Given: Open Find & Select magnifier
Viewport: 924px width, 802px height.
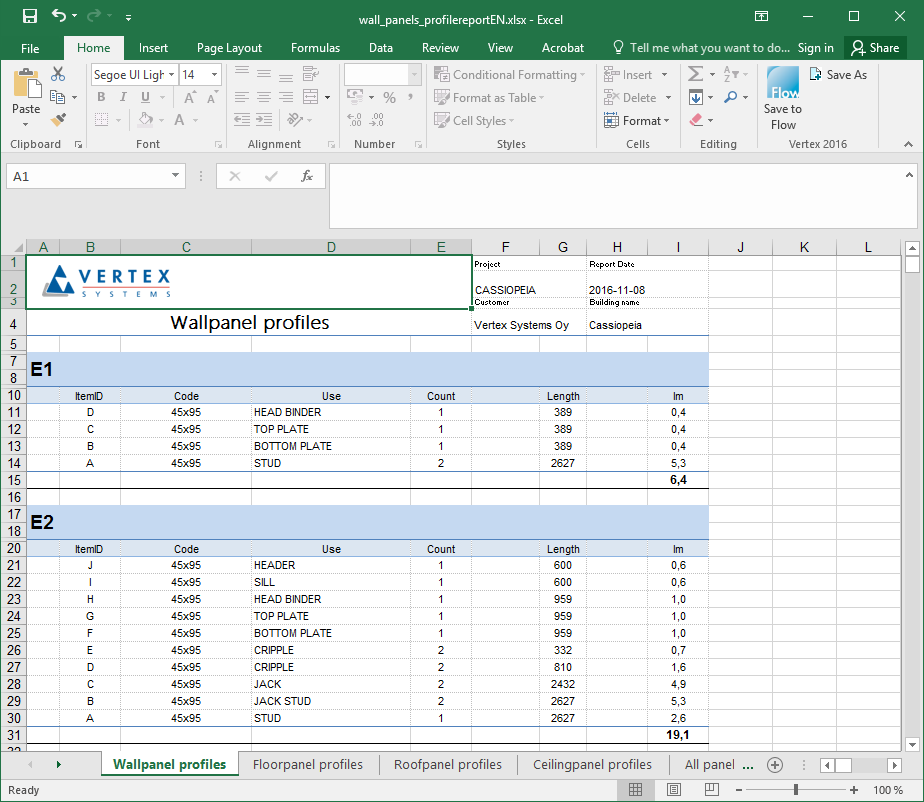Looking at the screenshot, I should (732, 98).
